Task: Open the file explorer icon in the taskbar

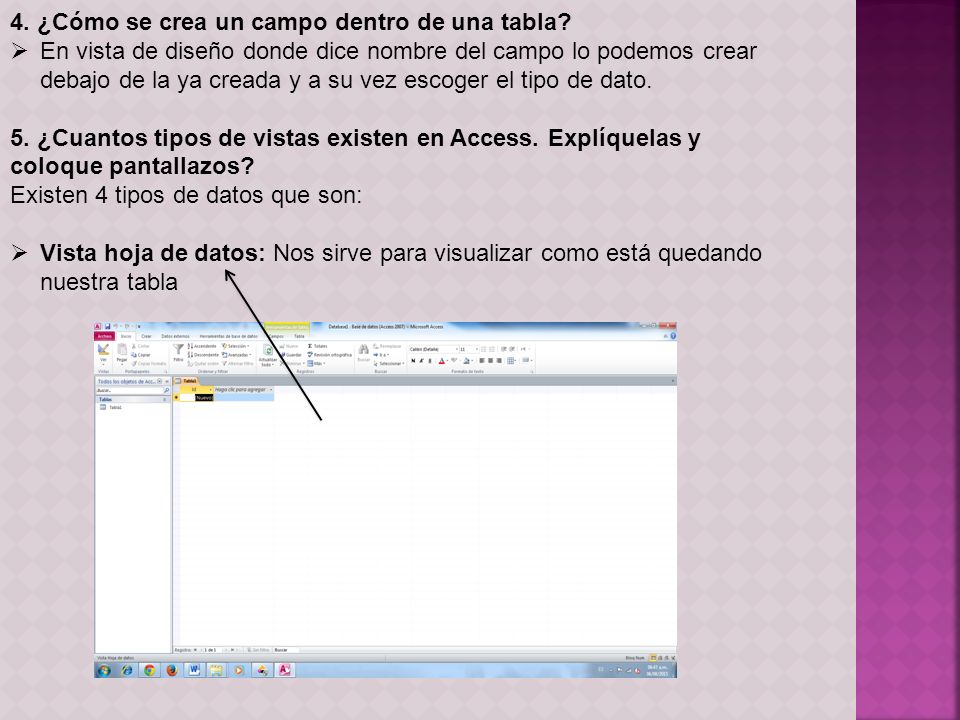Action: pos(216,670)
